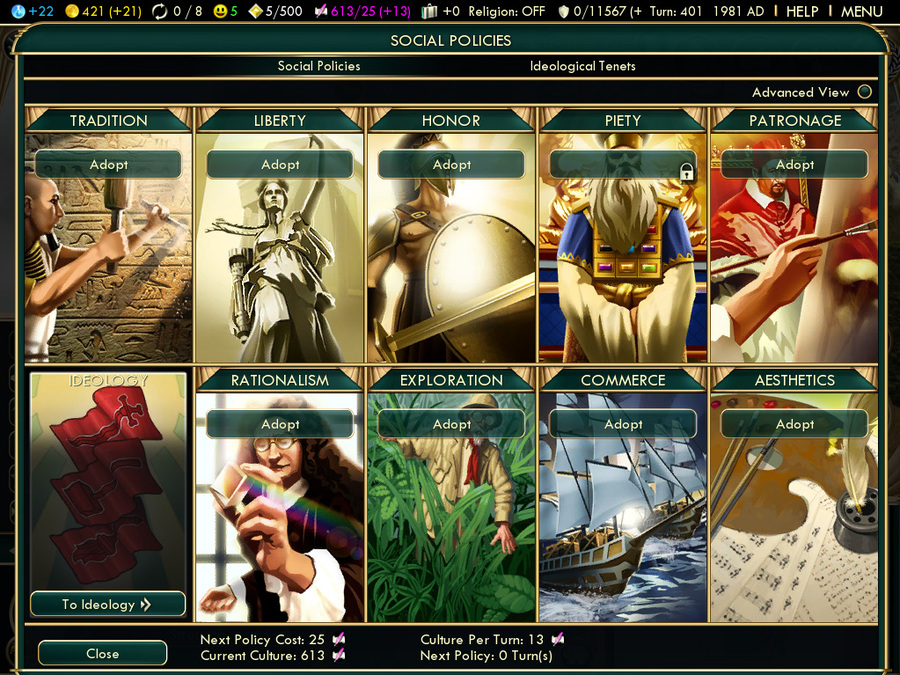900x675 pixels.
Task: Adopt the Tradition policy branch
Action: point(108,165)
